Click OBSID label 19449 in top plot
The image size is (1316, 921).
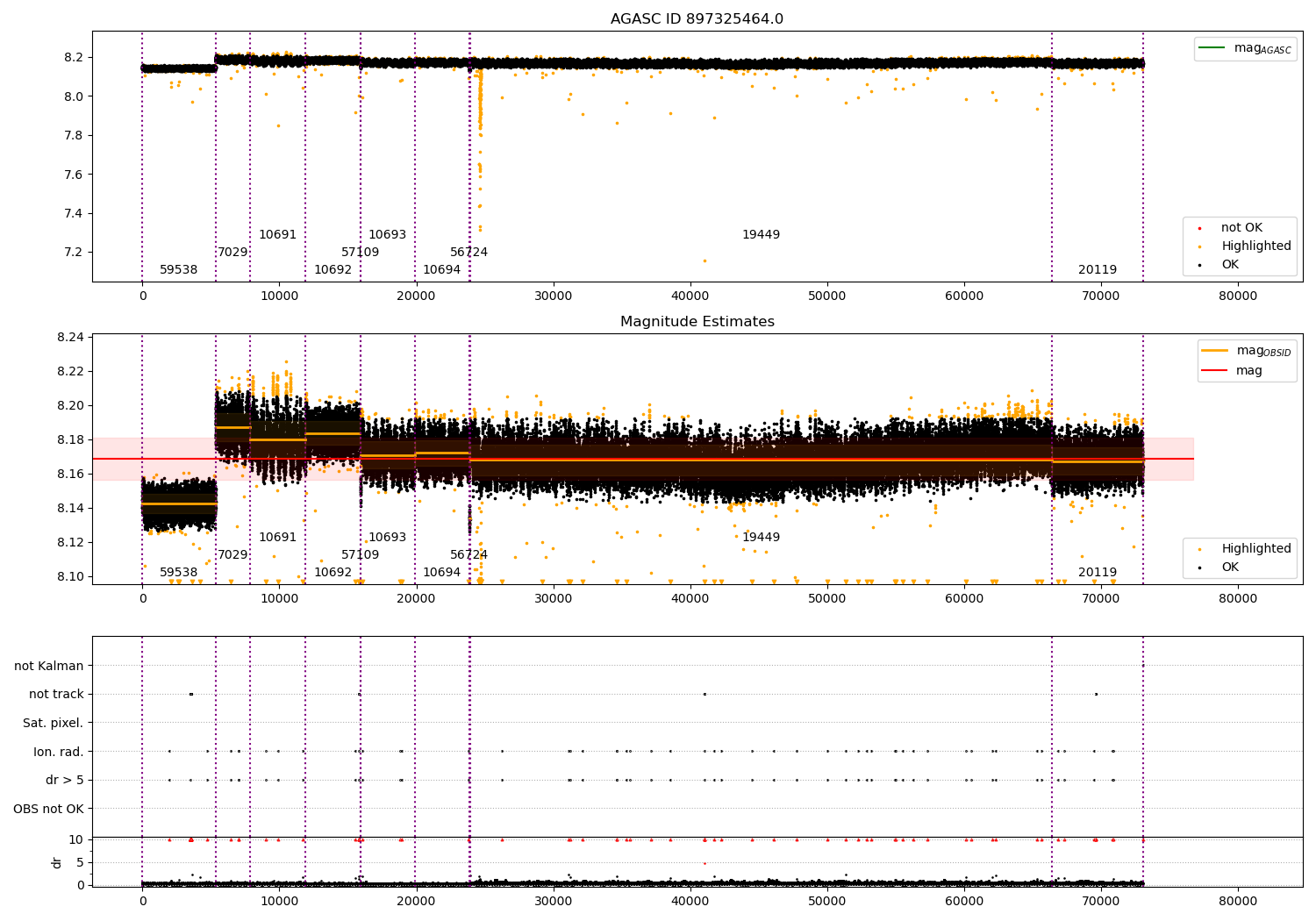[x=761, y=235]
